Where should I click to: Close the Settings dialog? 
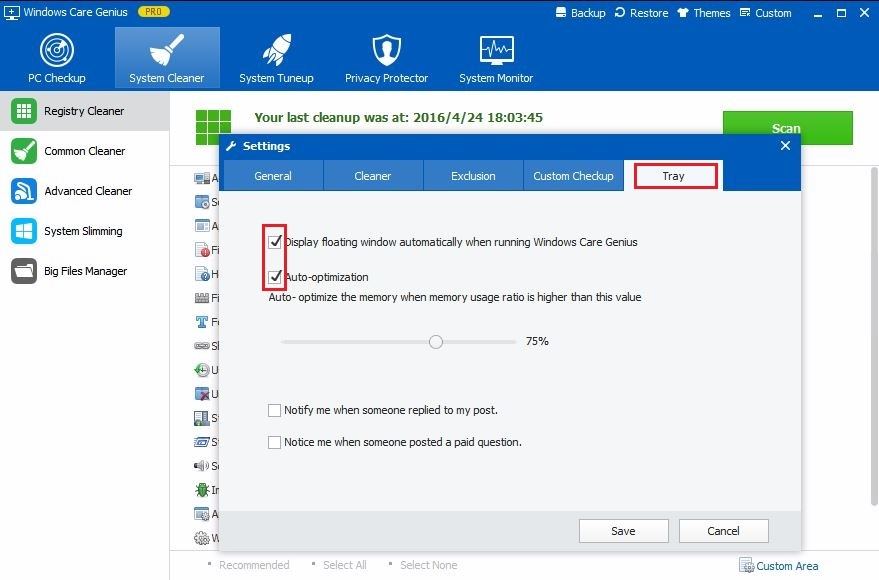pyautogui.click(x=785, y=146)
